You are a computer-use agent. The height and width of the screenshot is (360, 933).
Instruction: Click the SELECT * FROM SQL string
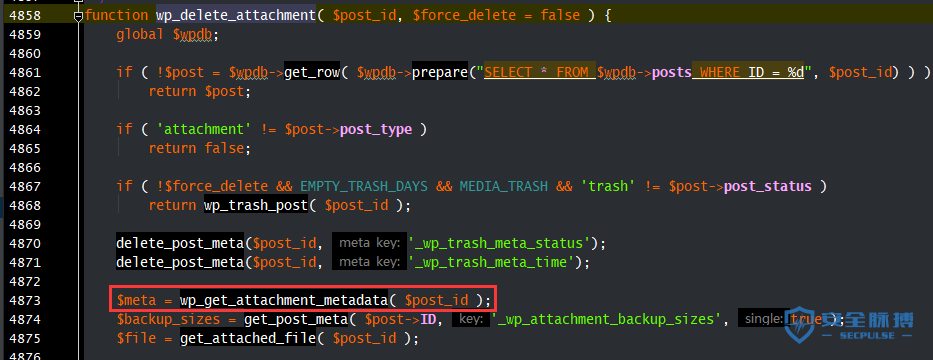[540, 73]
